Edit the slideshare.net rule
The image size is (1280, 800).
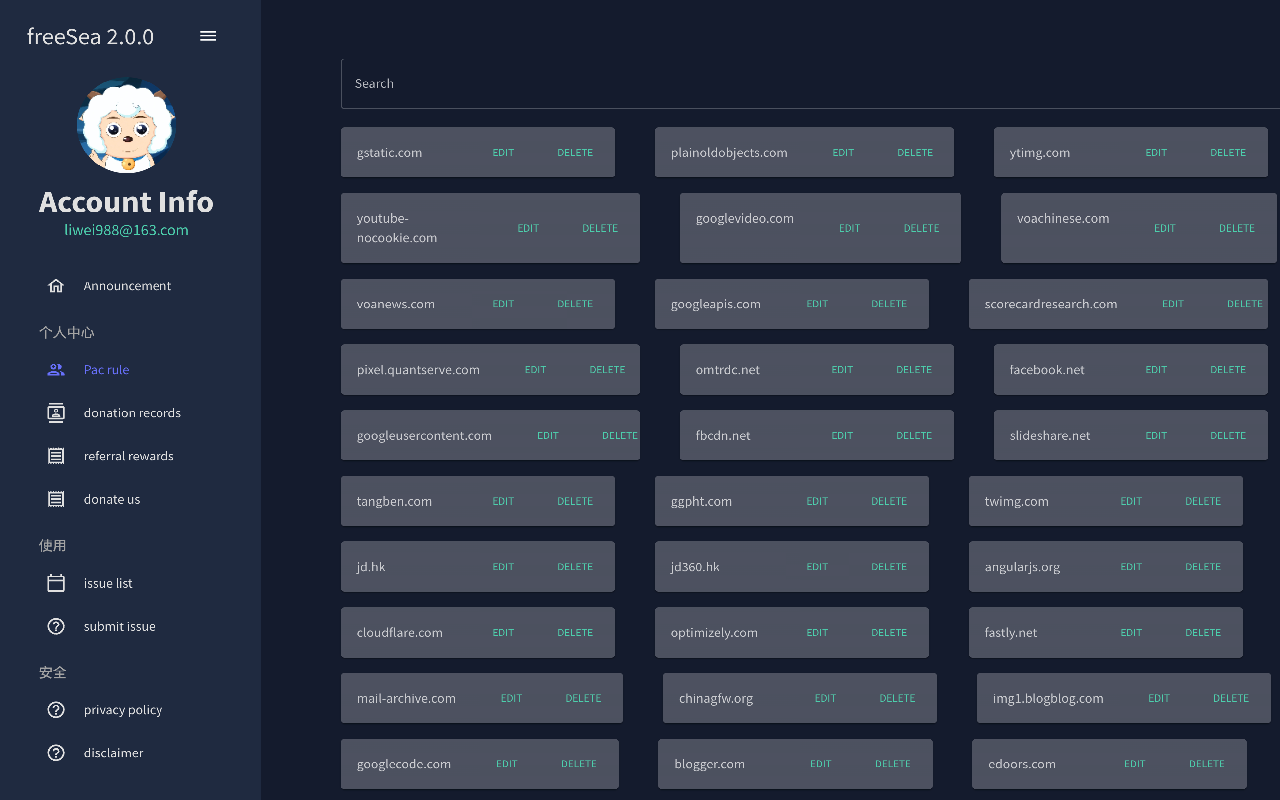(1156, 436)
